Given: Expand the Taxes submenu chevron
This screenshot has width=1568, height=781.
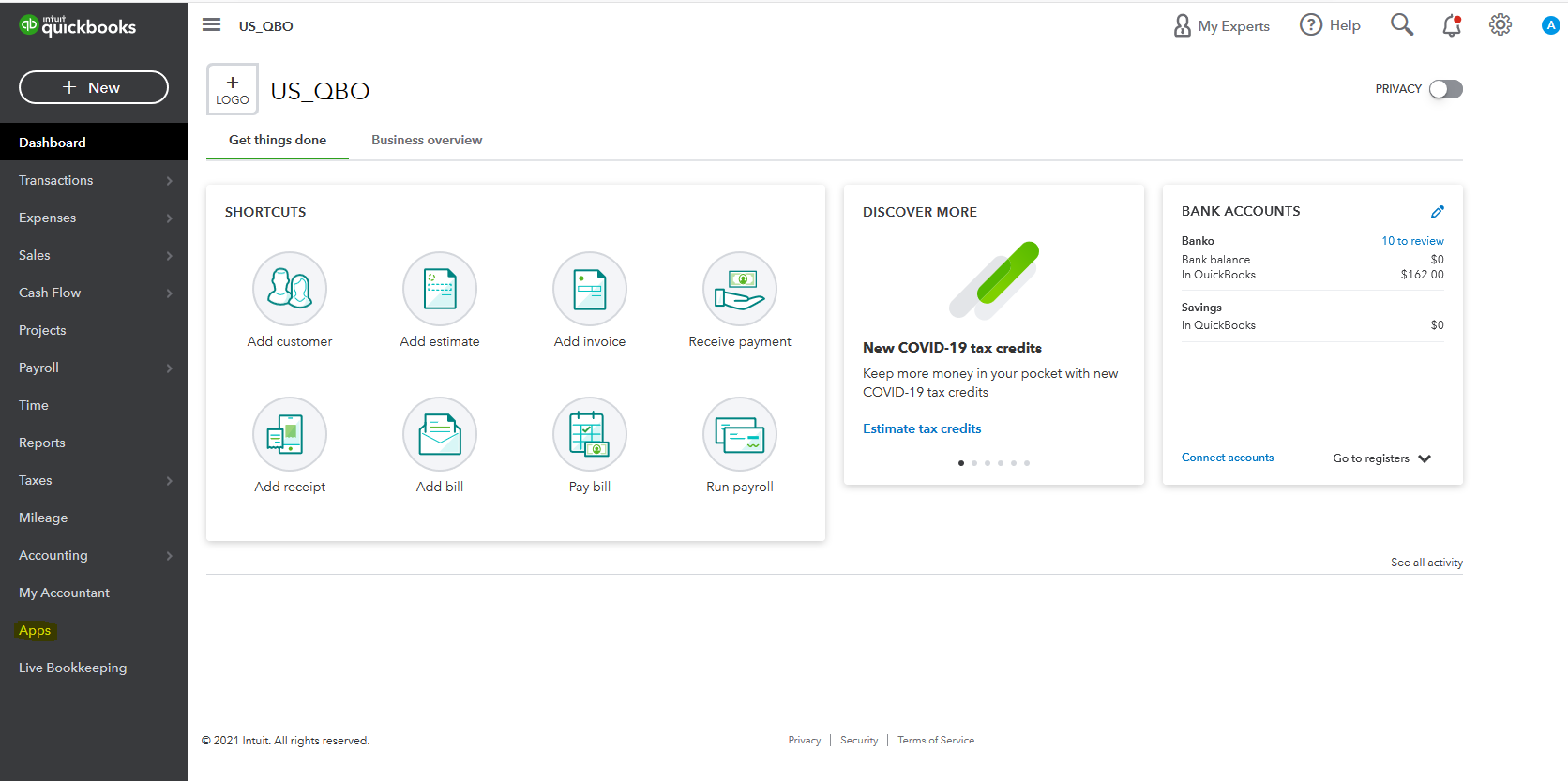Looking at the screenshot, I should click(x=170, y=481).
